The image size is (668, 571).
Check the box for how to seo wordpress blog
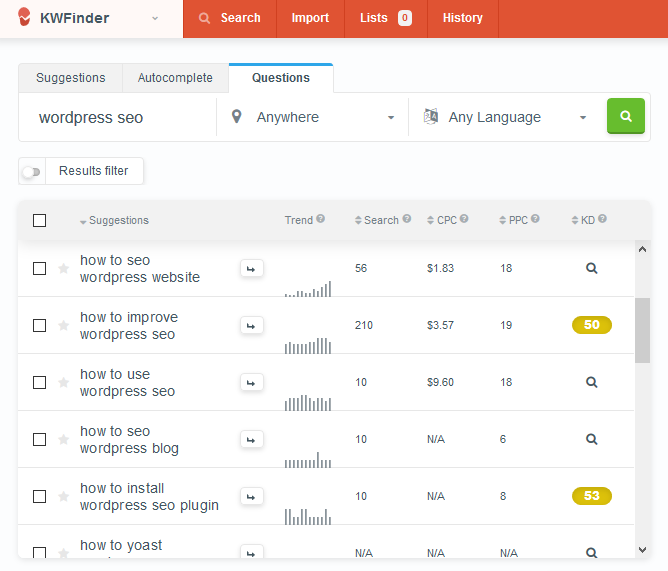[x=40, y=439]
